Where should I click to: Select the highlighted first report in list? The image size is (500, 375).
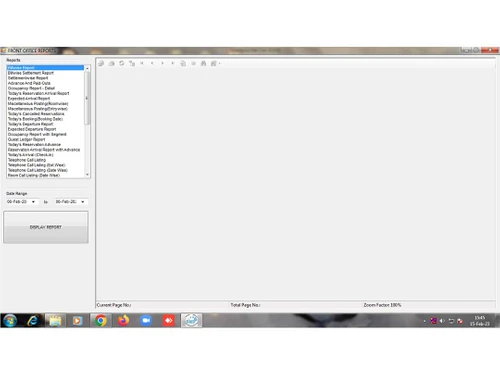[45, 68]
